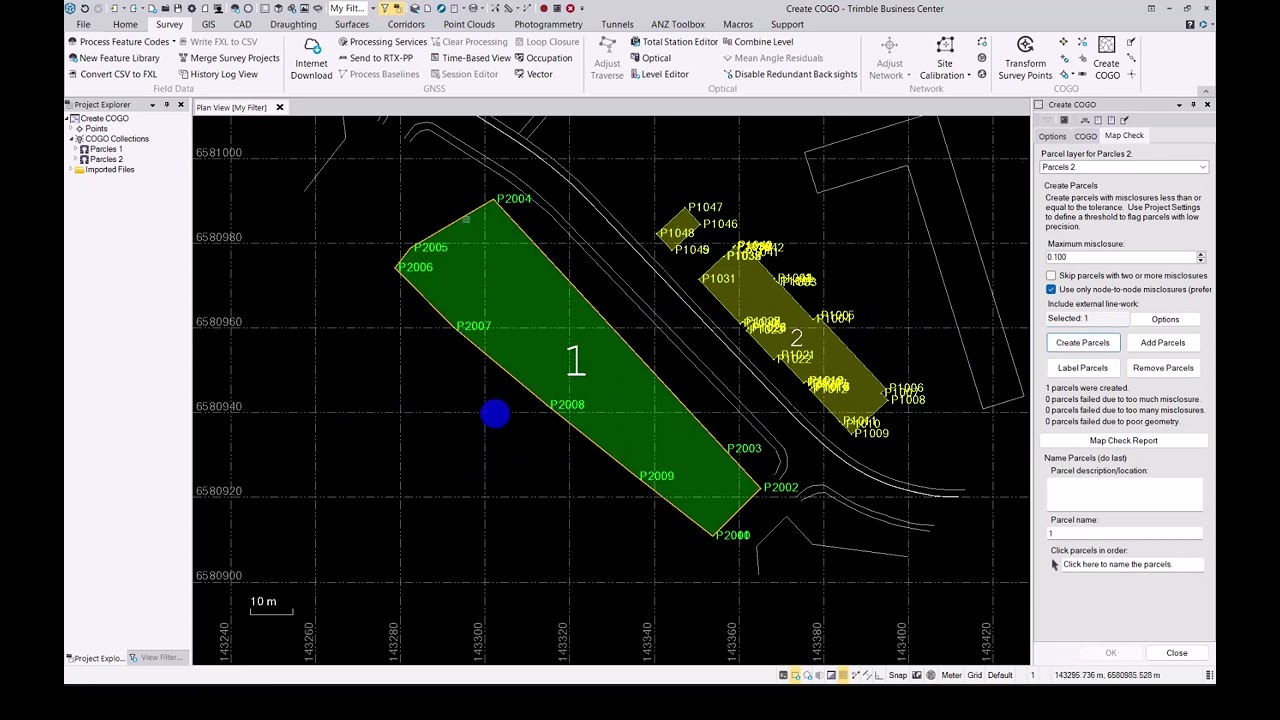The height and width of the screenshot is (720, 1280).
Task: Launch Convert CSV to FXL
Action: [112, 74]
